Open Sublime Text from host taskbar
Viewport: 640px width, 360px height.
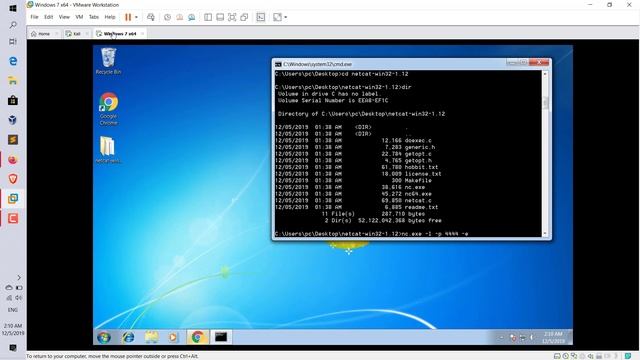13,140
